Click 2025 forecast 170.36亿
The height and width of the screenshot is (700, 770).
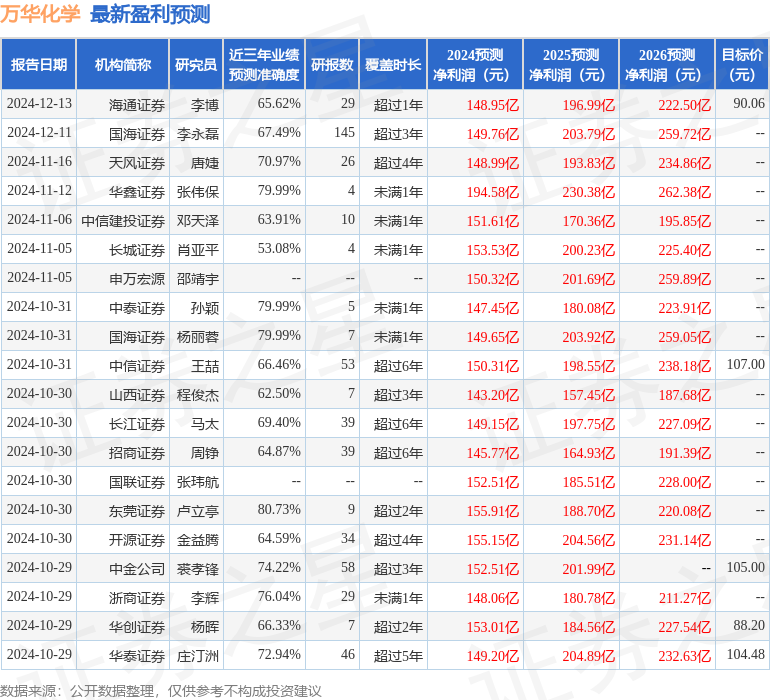coord(588,221)
